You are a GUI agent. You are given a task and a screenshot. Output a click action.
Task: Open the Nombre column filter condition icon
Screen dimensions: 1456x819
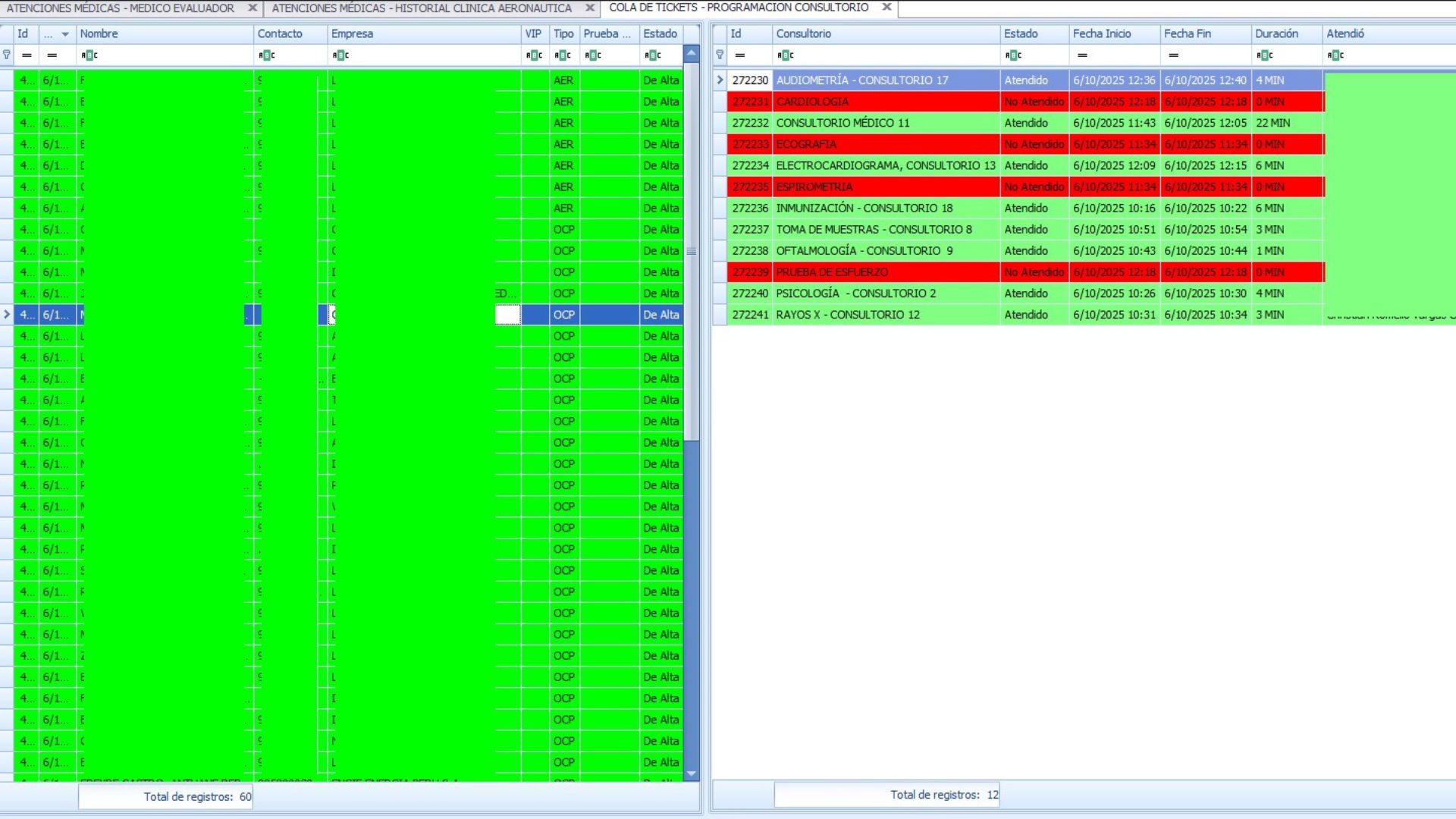coord(89,55)
